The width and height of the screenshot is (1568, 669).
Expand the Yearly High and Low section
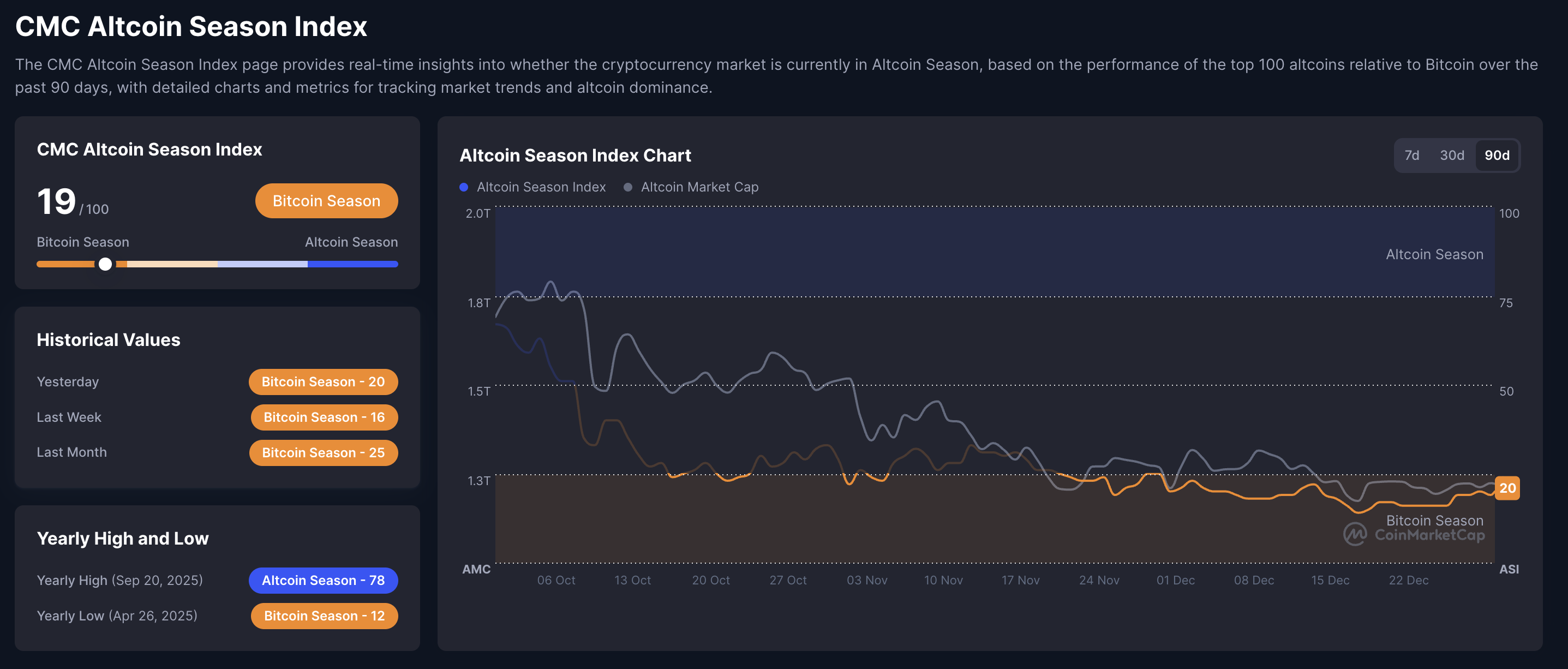[122, 538]
